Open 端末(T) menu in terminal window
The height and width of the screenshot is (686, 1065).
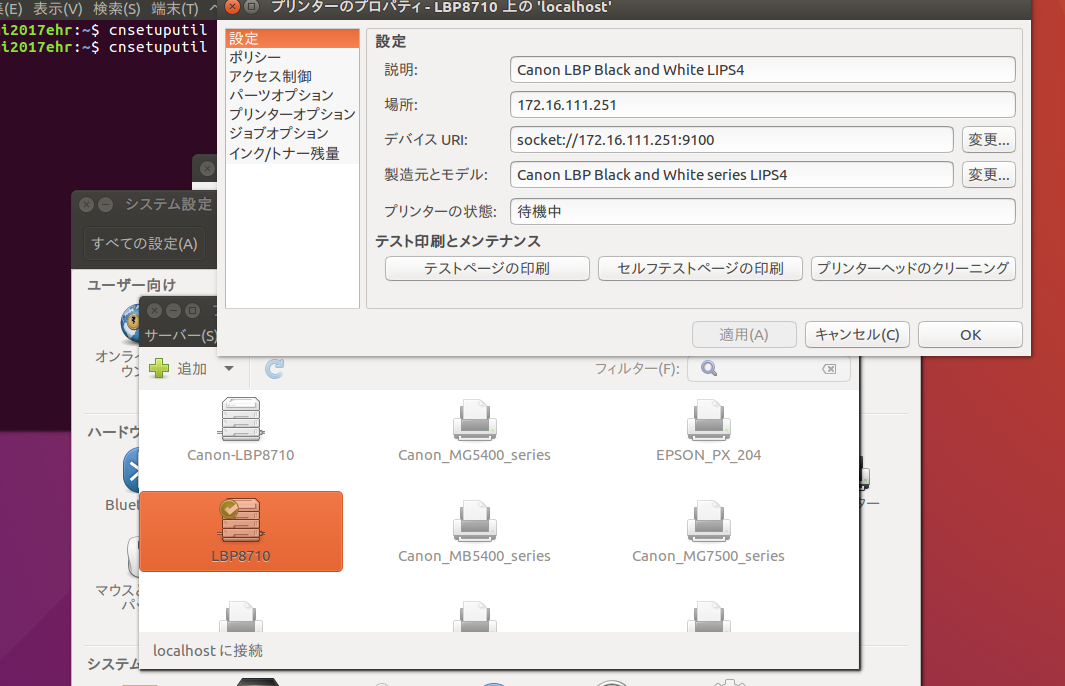click(175, 9)
